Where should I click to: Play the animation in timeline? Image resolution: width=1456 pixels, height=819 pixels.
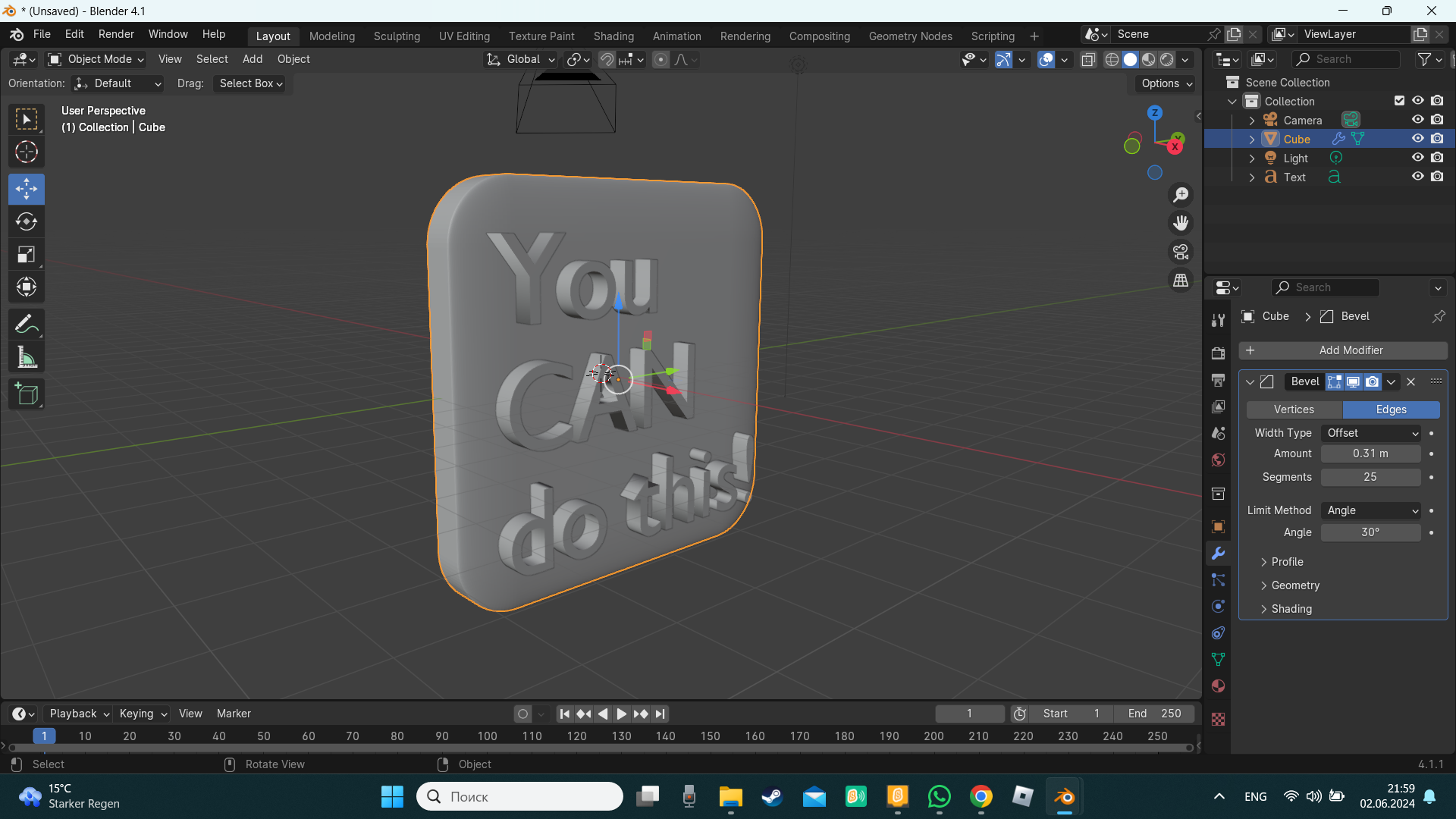coord(621,714)
